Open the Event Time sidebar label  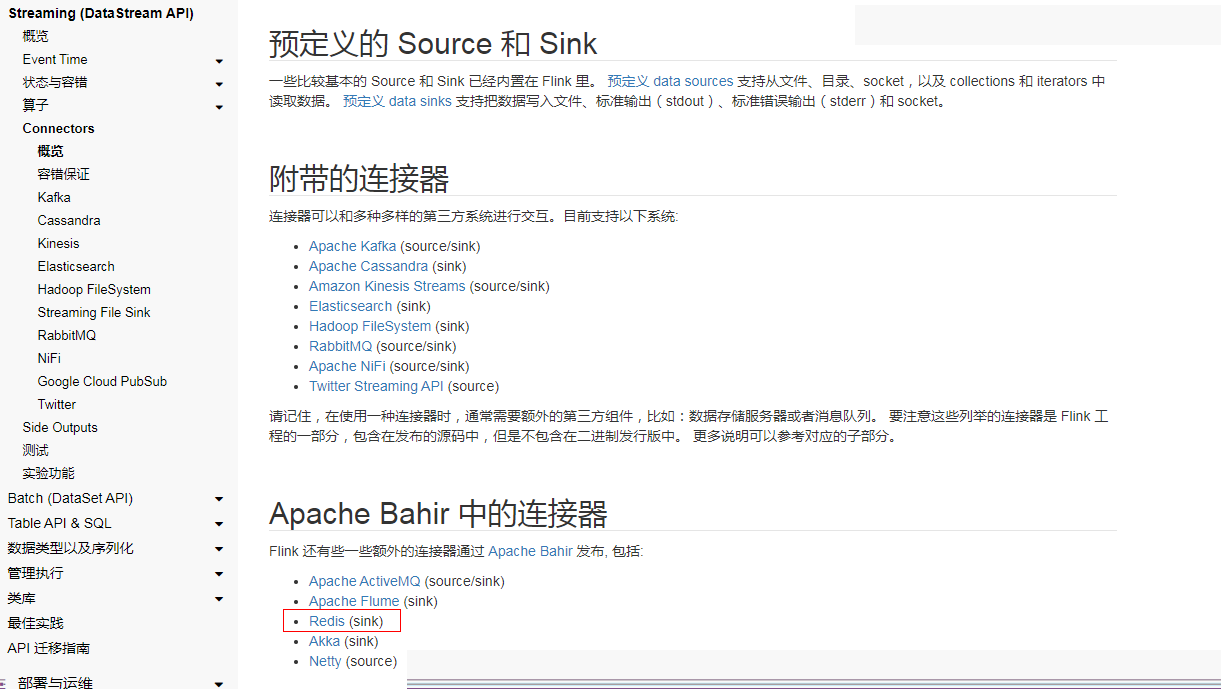(55, 59)
